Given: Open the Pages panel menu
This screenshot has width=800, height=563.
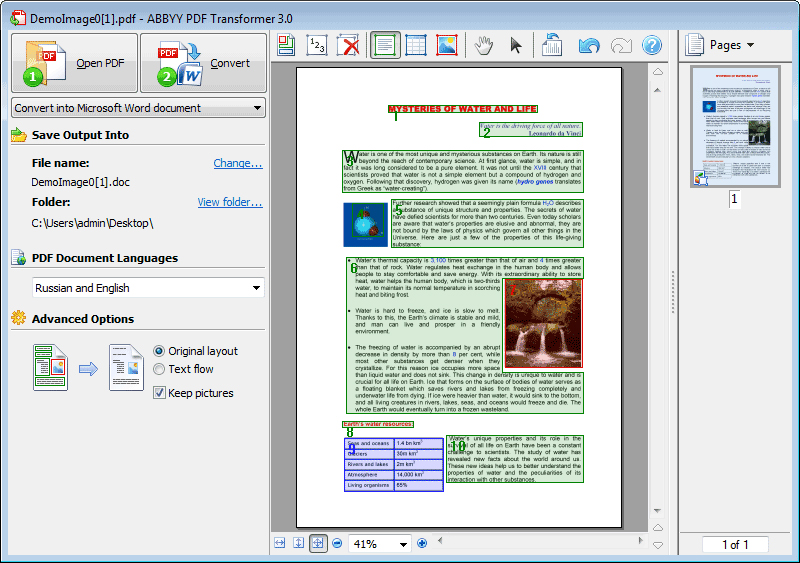Looking at the screenshot, I should 731,45.
